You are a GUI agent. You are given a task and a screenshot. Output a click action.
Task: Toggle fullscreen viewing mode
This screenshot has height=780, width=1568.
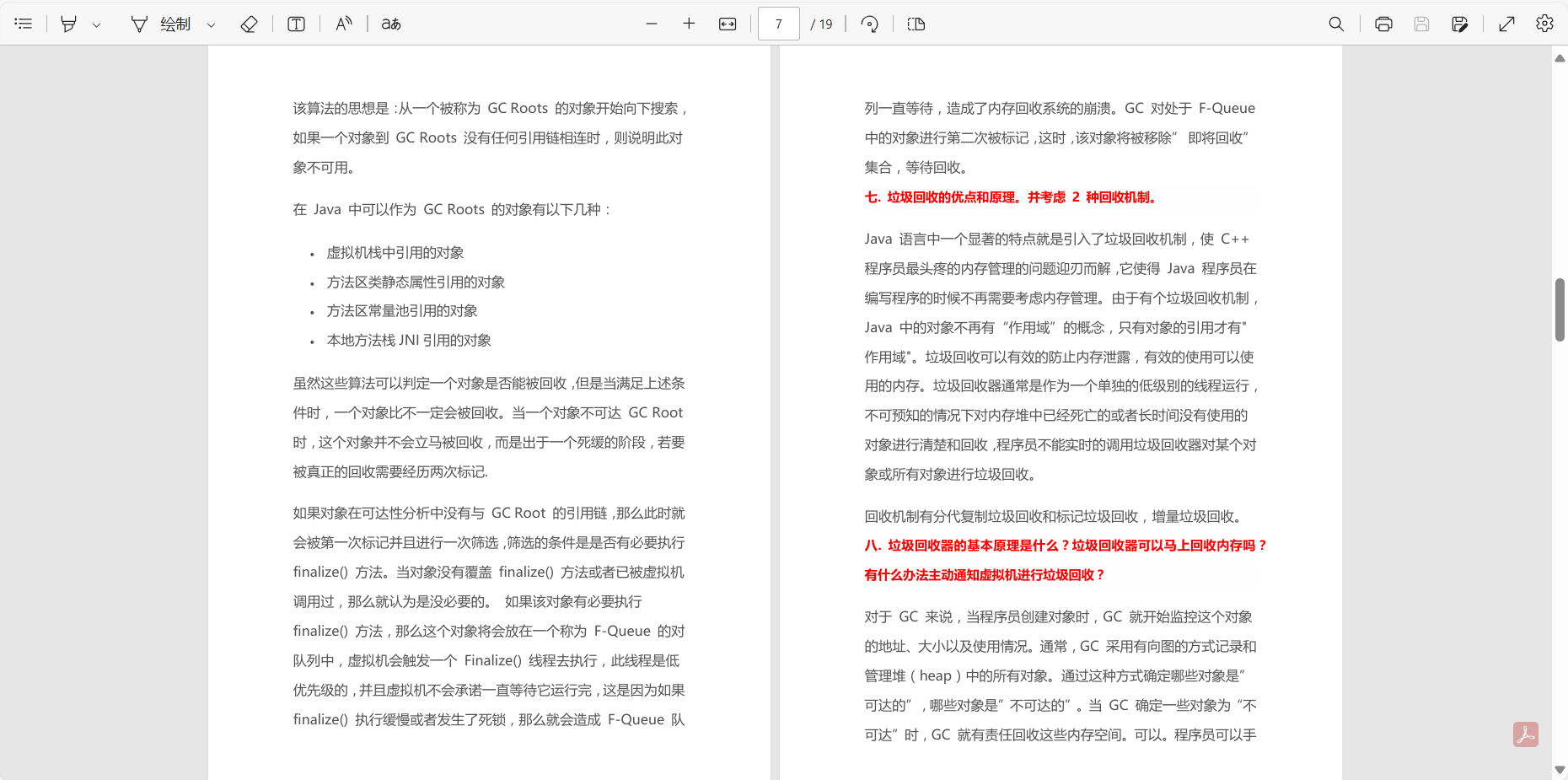(x=1507, y=24)
